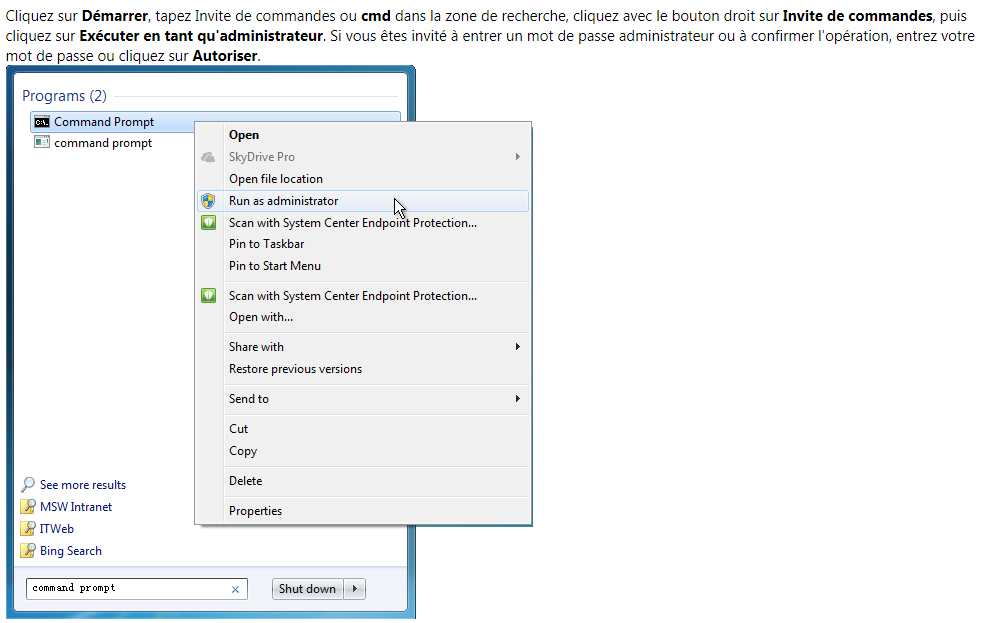Expand the Share with submenu arrow
Viewport: 1005px width, 623px height.
click(518, 347)
